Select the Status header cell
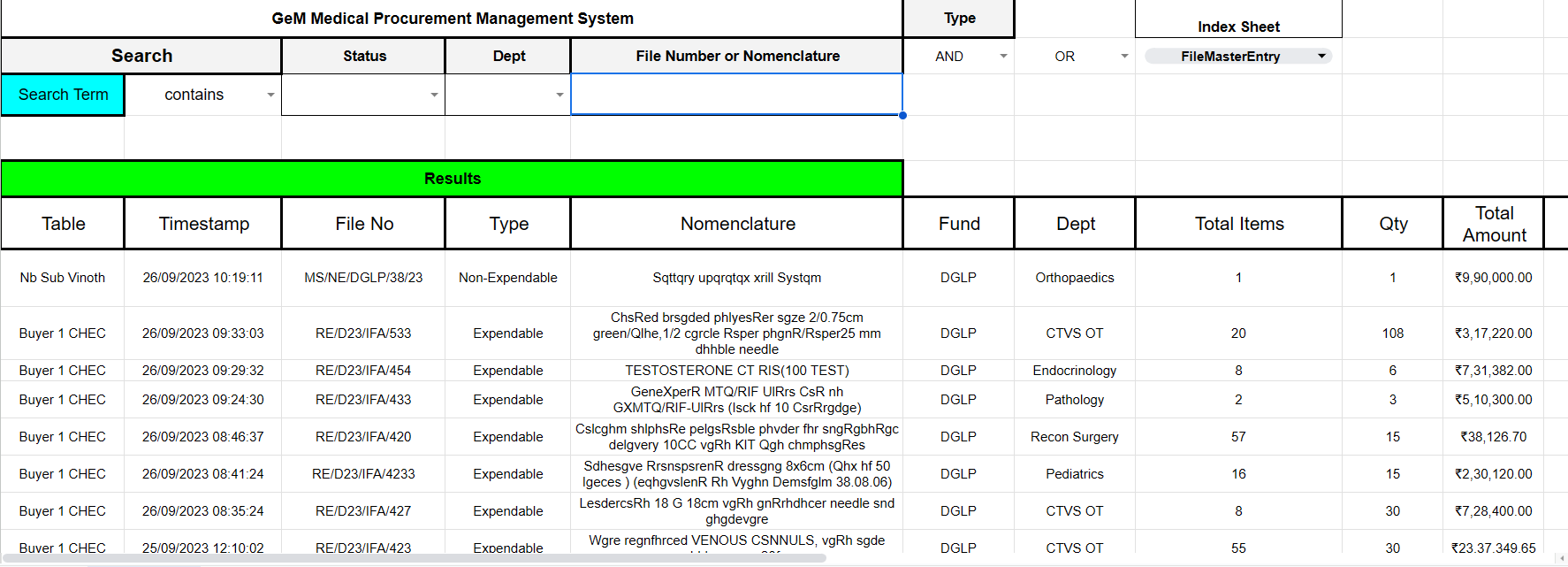The height and width of the screenshot is (567, 1568). (363, 56)
